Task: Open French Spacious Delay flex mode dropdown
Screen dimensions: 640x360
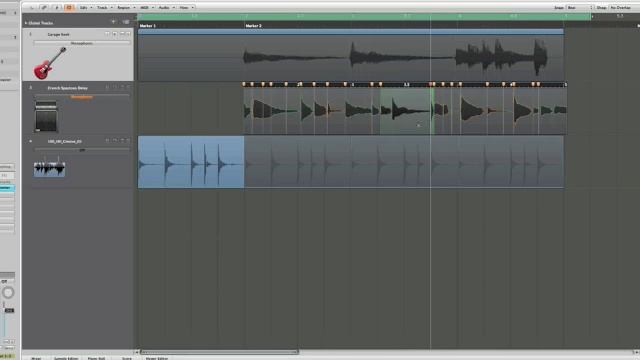Action: [82, 97]
